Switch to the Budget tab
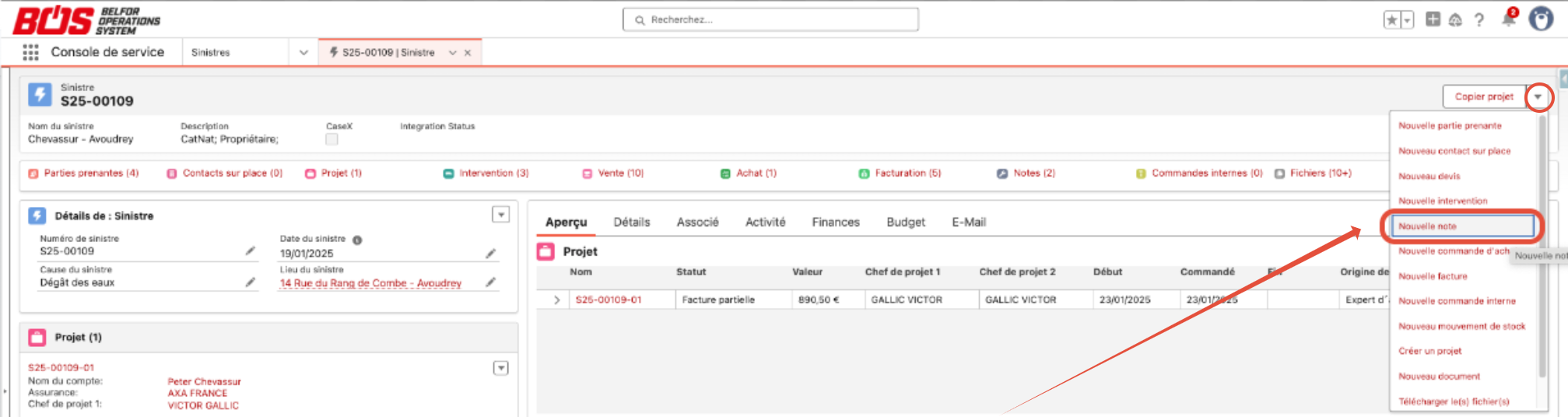1568x417 pixels. [906, 223]
